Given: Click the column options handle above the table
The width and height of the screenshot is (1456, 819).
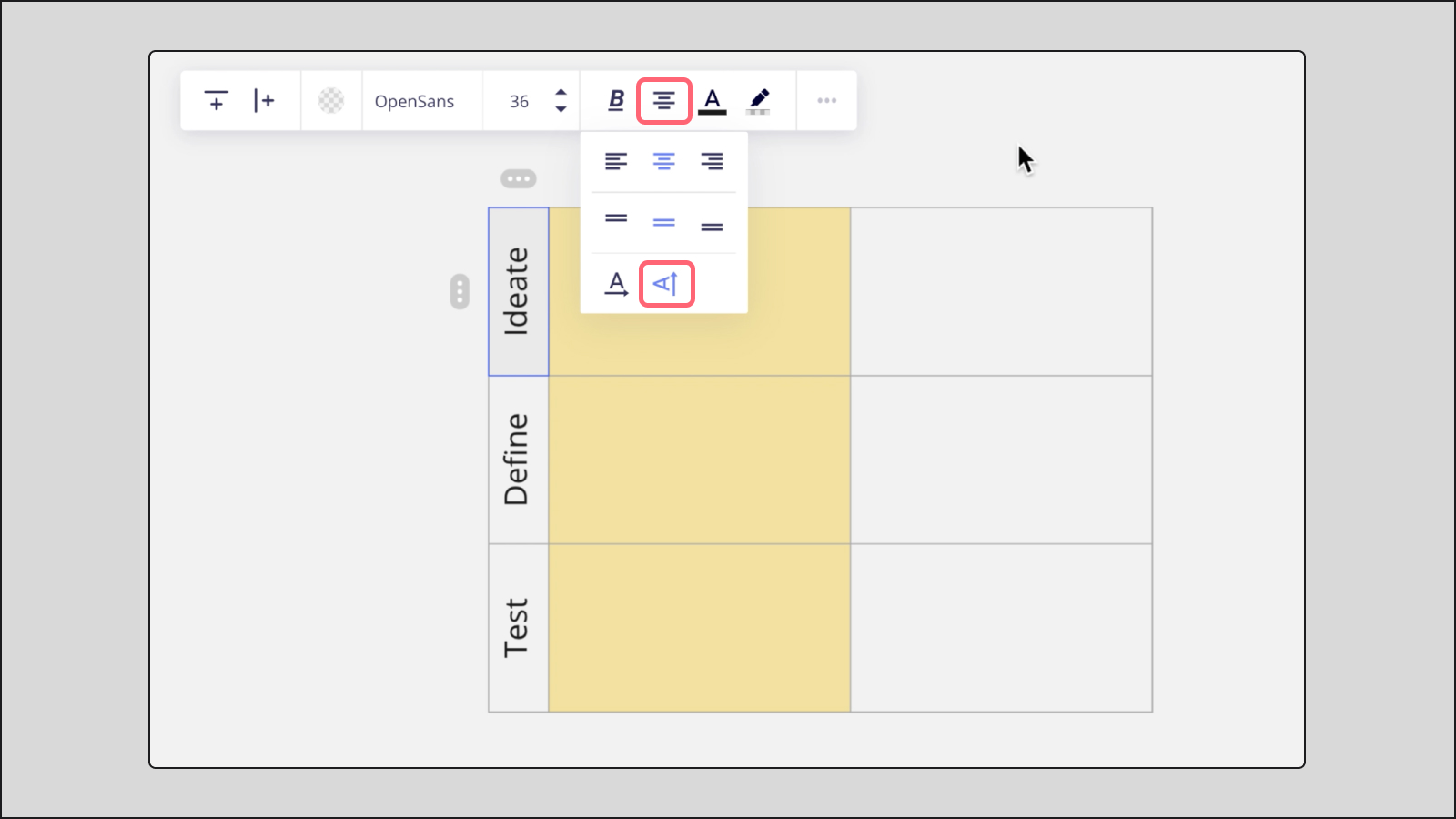Looking at the screenshot, I should pos(519,178).
